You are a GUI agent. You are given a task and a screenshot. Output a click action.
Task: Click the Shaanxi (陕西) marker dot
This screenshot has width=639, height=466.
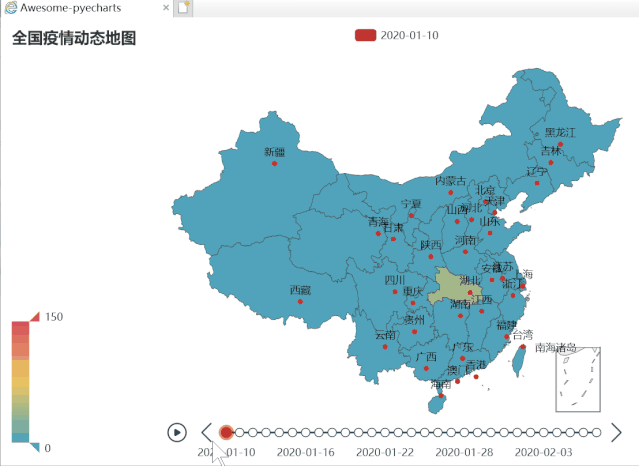click(x=431, y=256)
